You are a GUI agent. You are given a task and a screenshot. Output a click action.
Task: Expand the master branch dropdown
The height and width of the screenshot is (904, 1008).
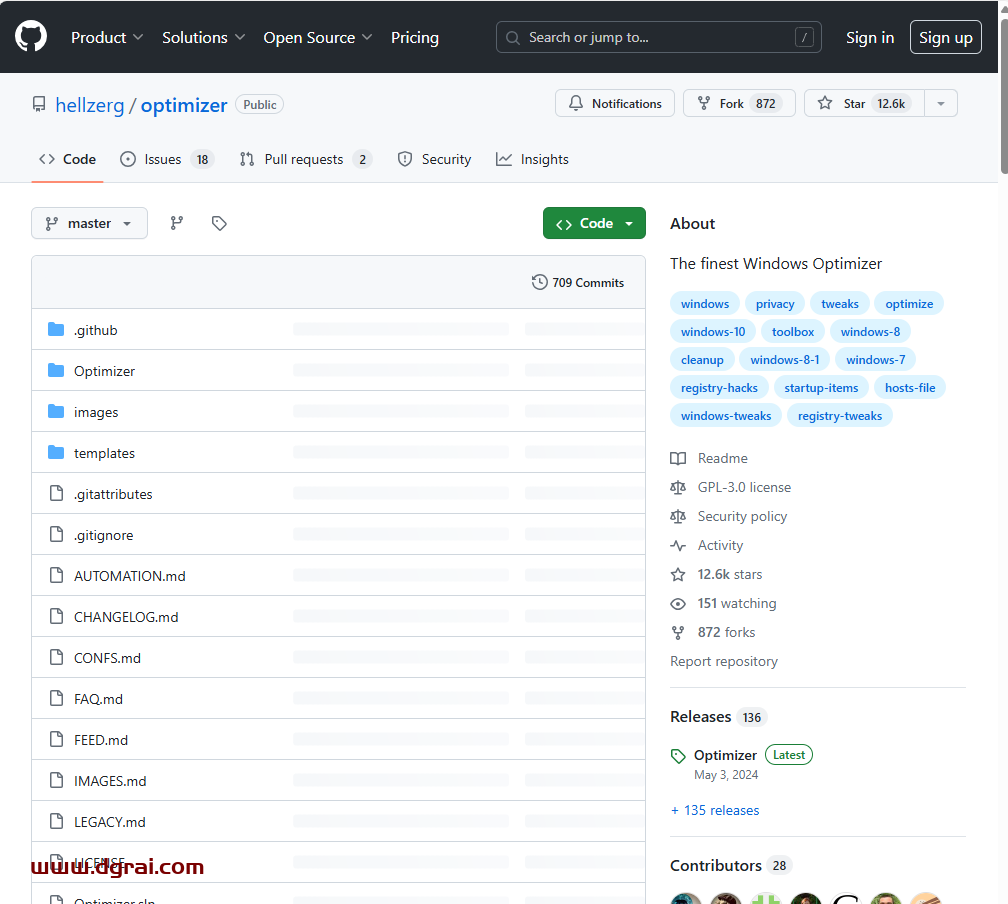point(89,223)
